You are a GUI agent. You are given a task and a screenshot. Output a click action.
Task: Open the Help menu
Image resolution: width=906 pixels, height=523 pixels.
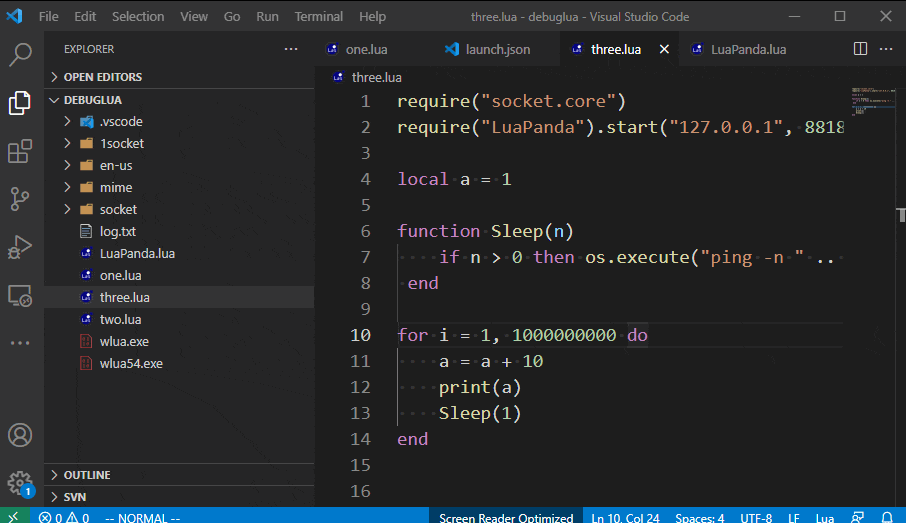tap(372, 16)
